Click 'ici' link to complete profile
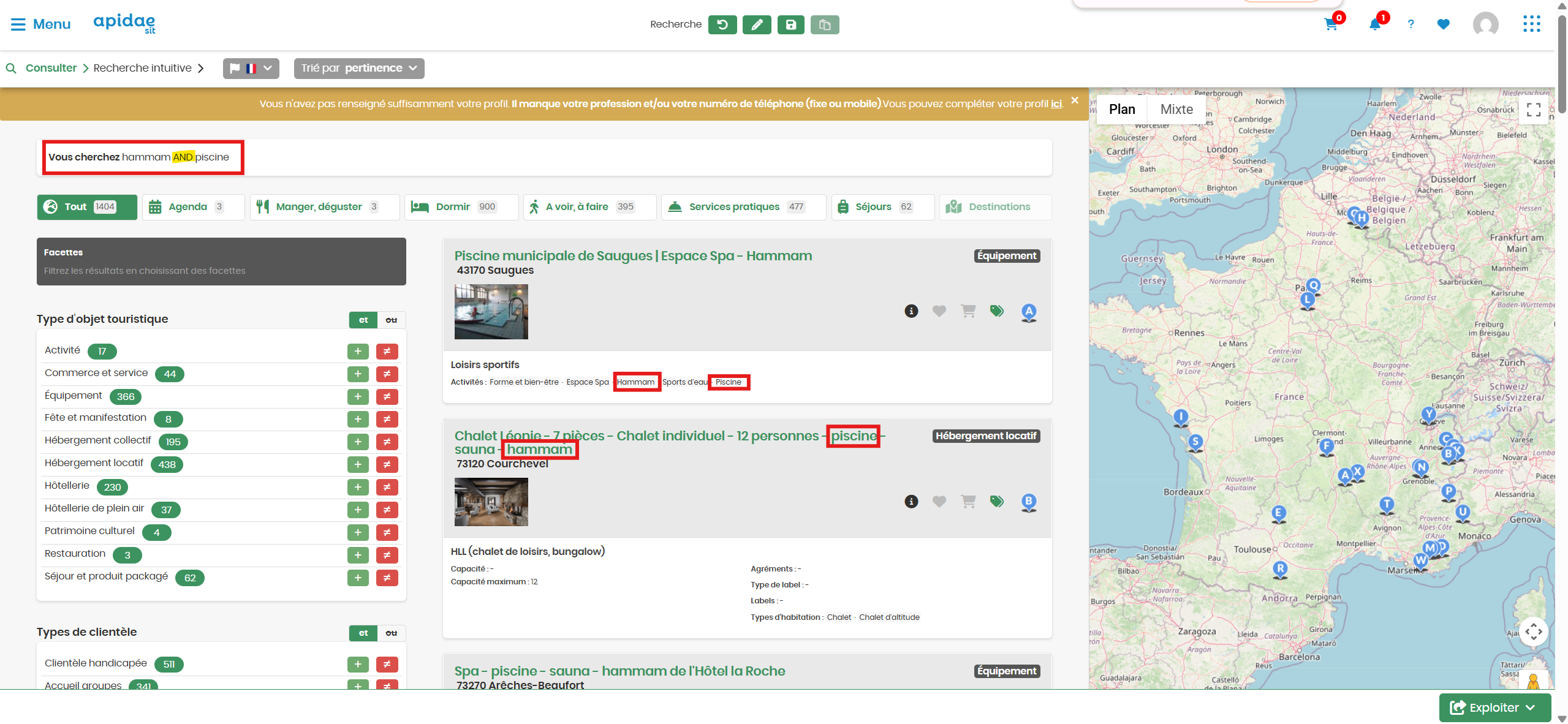 point(1056,104)
